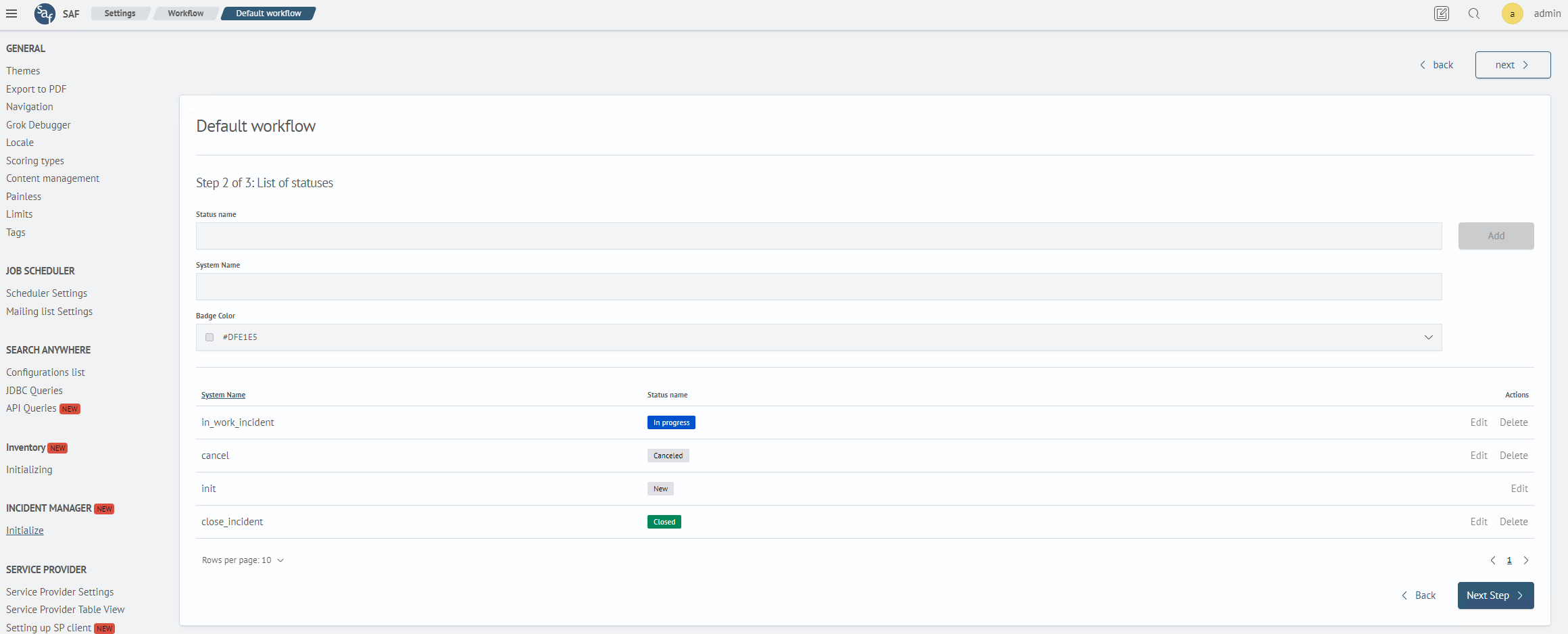Open Incident Manager Initialize link
Image resolution: width=1568 pixels, height=634 pixels.
pos(25,531)
